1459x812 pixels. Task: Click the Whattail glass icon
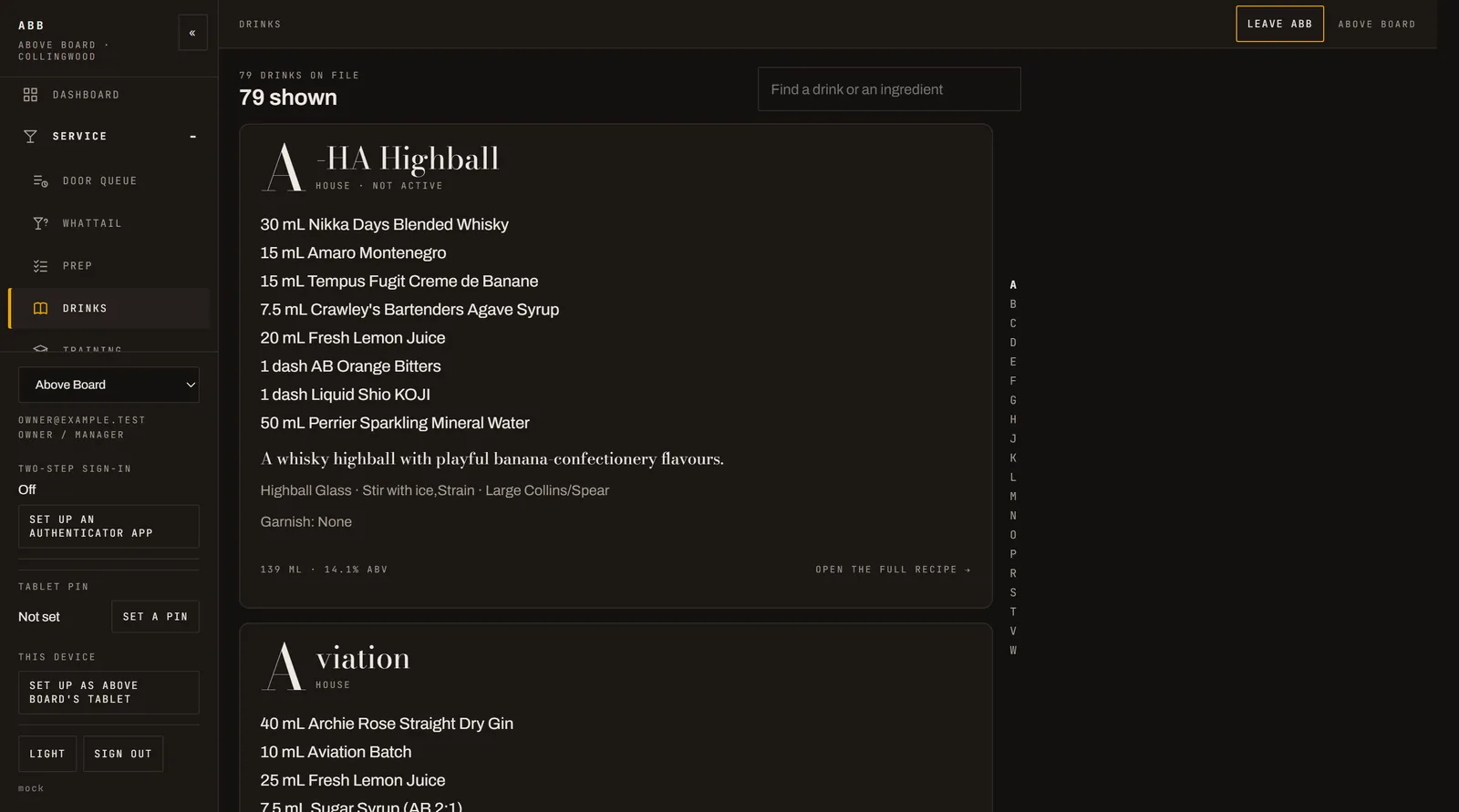pyautogui.click(x=40, y=223)
